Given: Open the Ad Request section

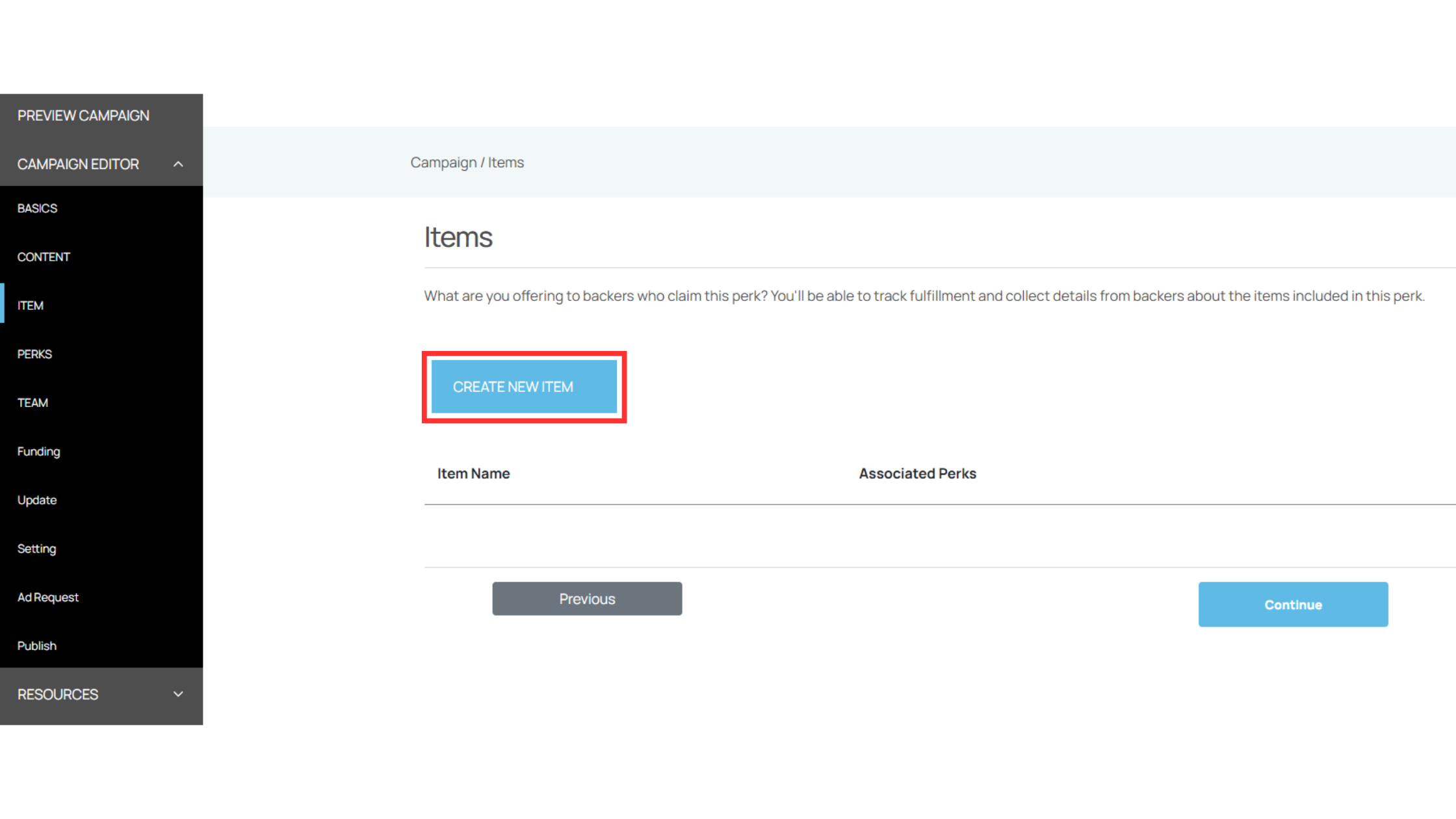Looking at the screenshot, I should (48, 597).
